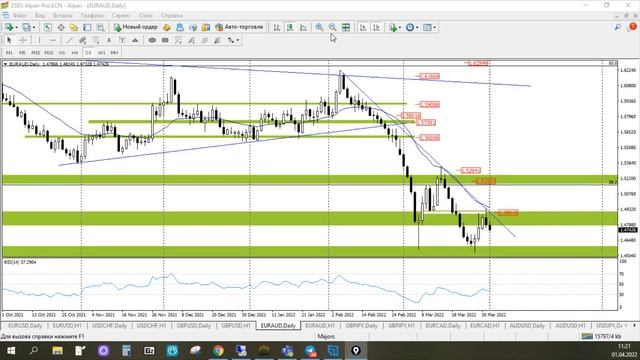Open the Сервис menu

coord(121,16)
